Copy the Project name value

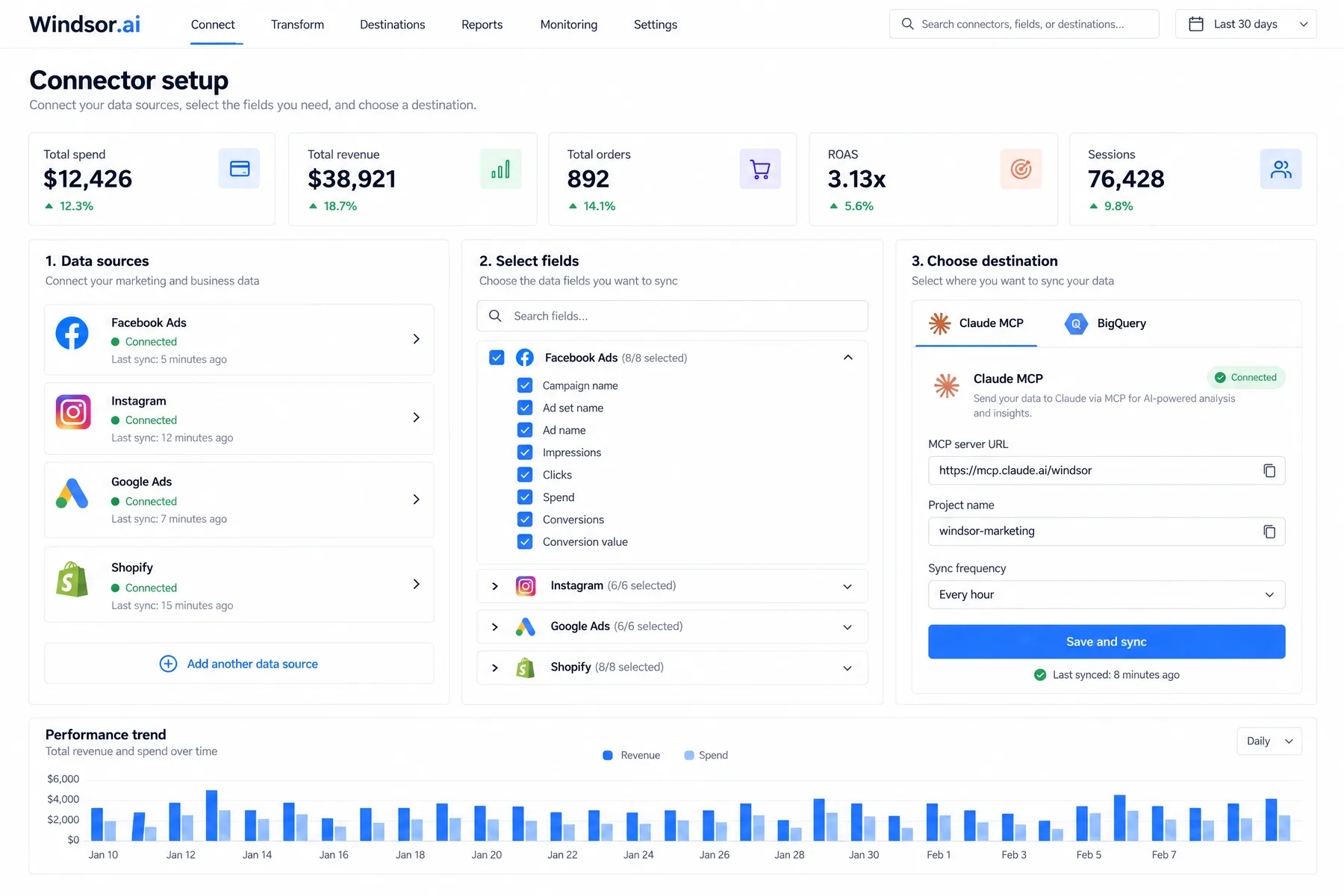[x=1269, y=532]
